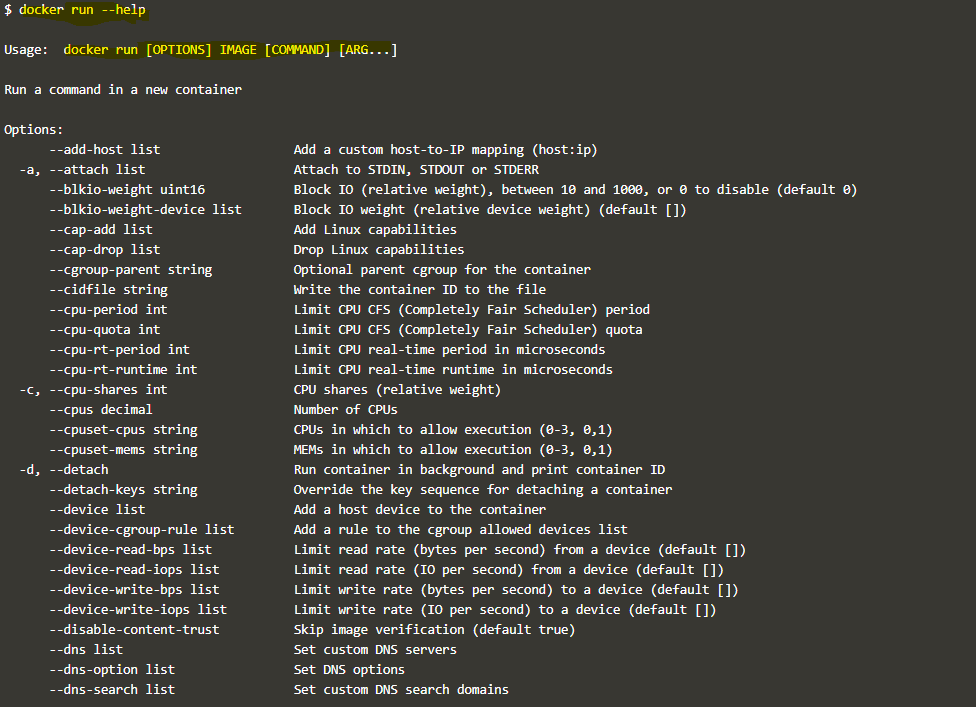Viewport: 976px width, 707px height.
Task: Click "Set custom DNS servers" description
Action: pos(375,650)
